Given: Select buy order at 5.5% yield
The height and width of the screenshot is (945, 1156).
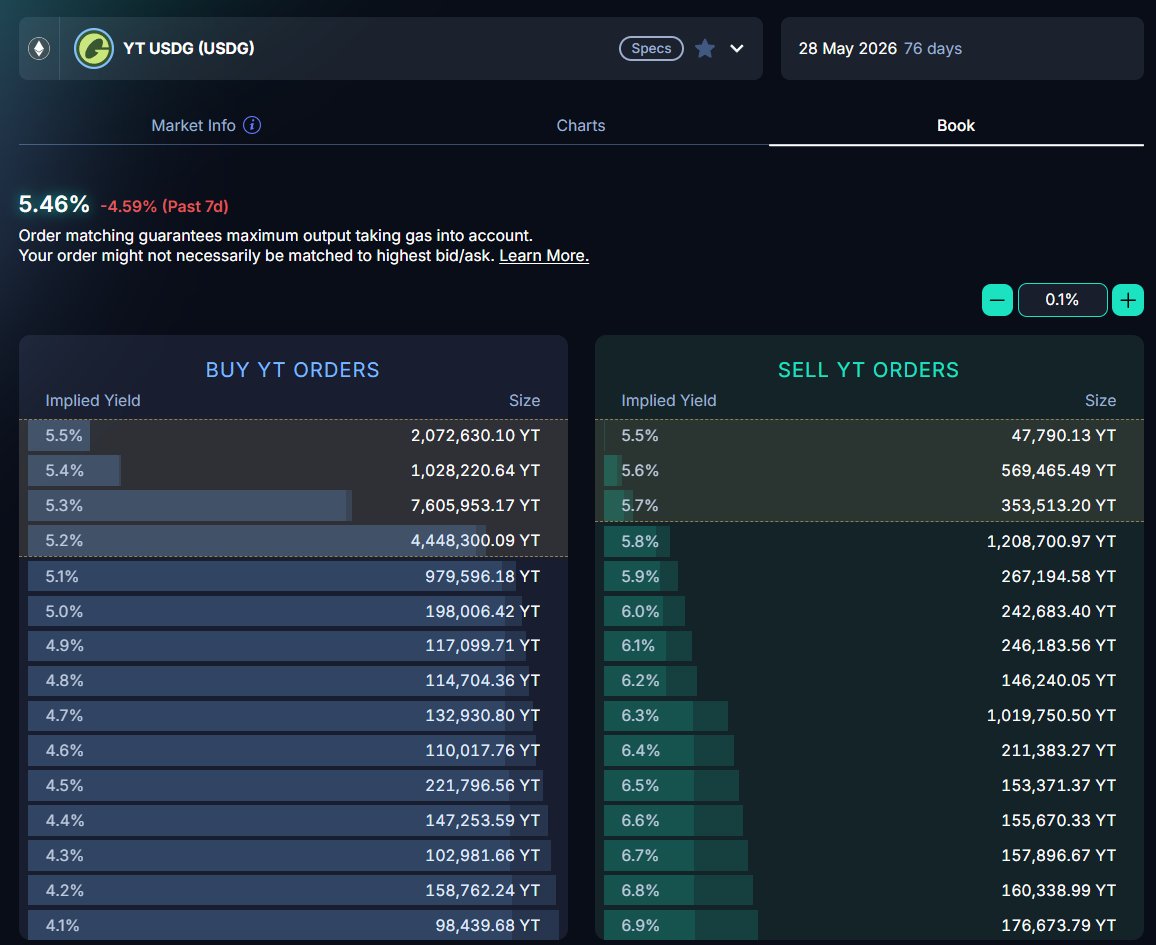Looking at the screenshot, I should tap(293, 436).
